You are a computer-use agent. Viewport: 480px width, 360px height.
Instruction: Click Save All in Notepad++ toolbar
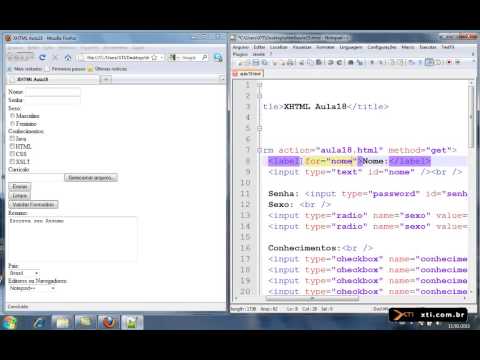(x=264, y=62)
